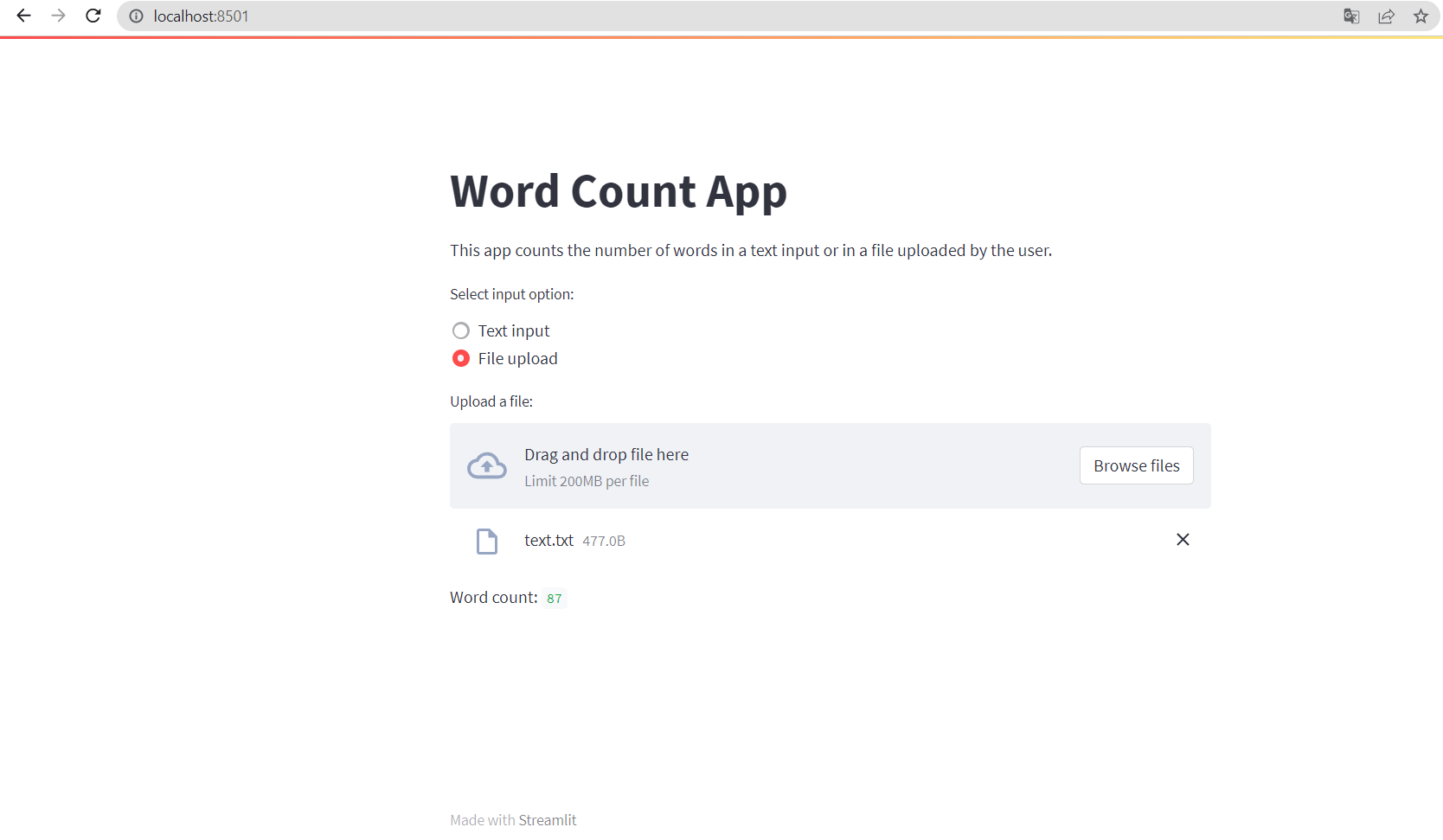1443x840 pixels.
Task: Select the File upload radio button
Action: (x=461, y=358)
